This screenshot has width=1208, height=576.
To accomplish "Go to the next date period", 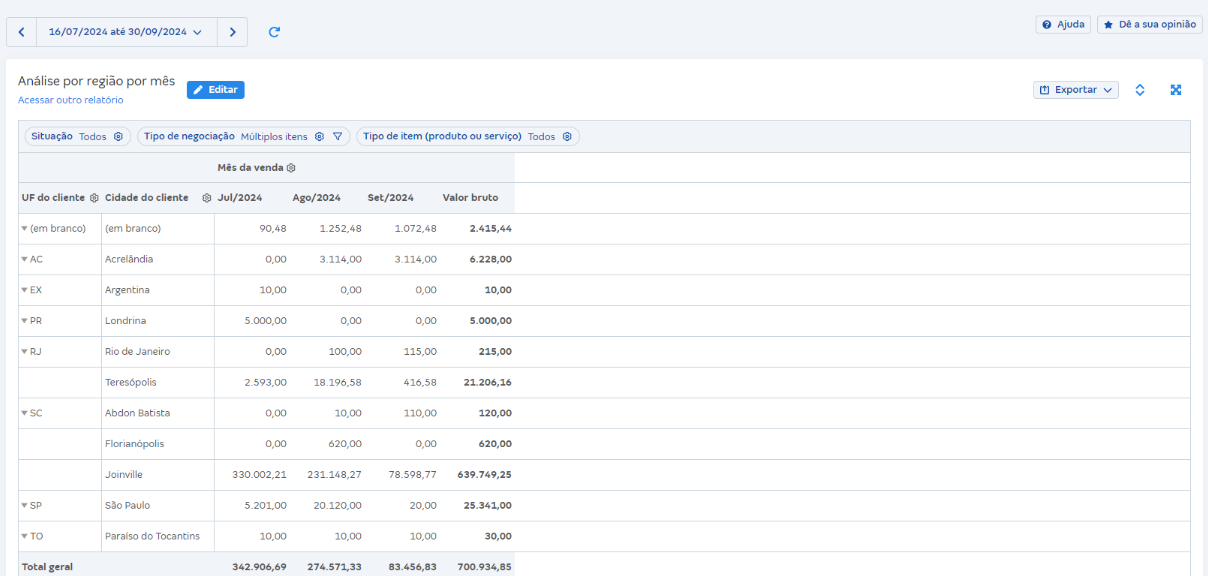I will [232, 32].
